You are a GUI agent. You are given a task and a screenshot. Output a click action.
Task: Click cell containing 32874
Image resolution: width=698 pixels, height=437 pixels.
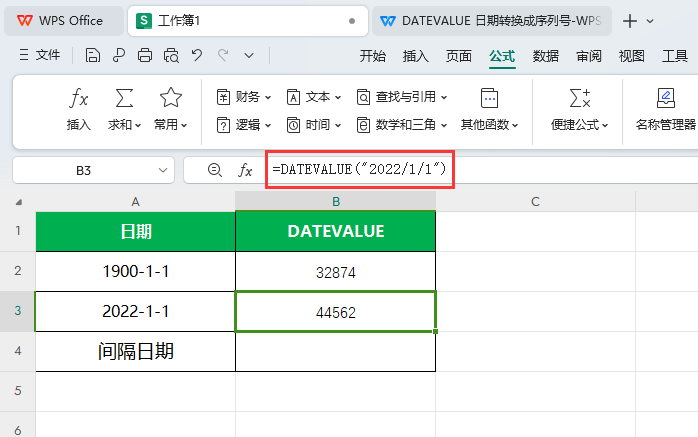coord(336,271)
